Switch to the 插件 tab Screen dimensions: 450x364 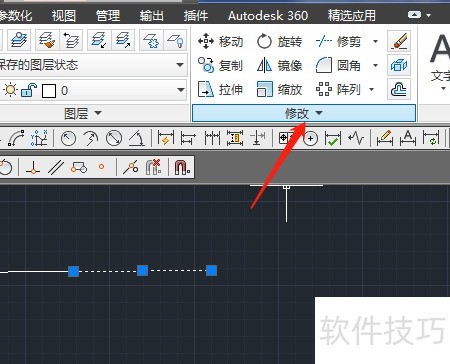pyautogui.click(x=195, y=15)
